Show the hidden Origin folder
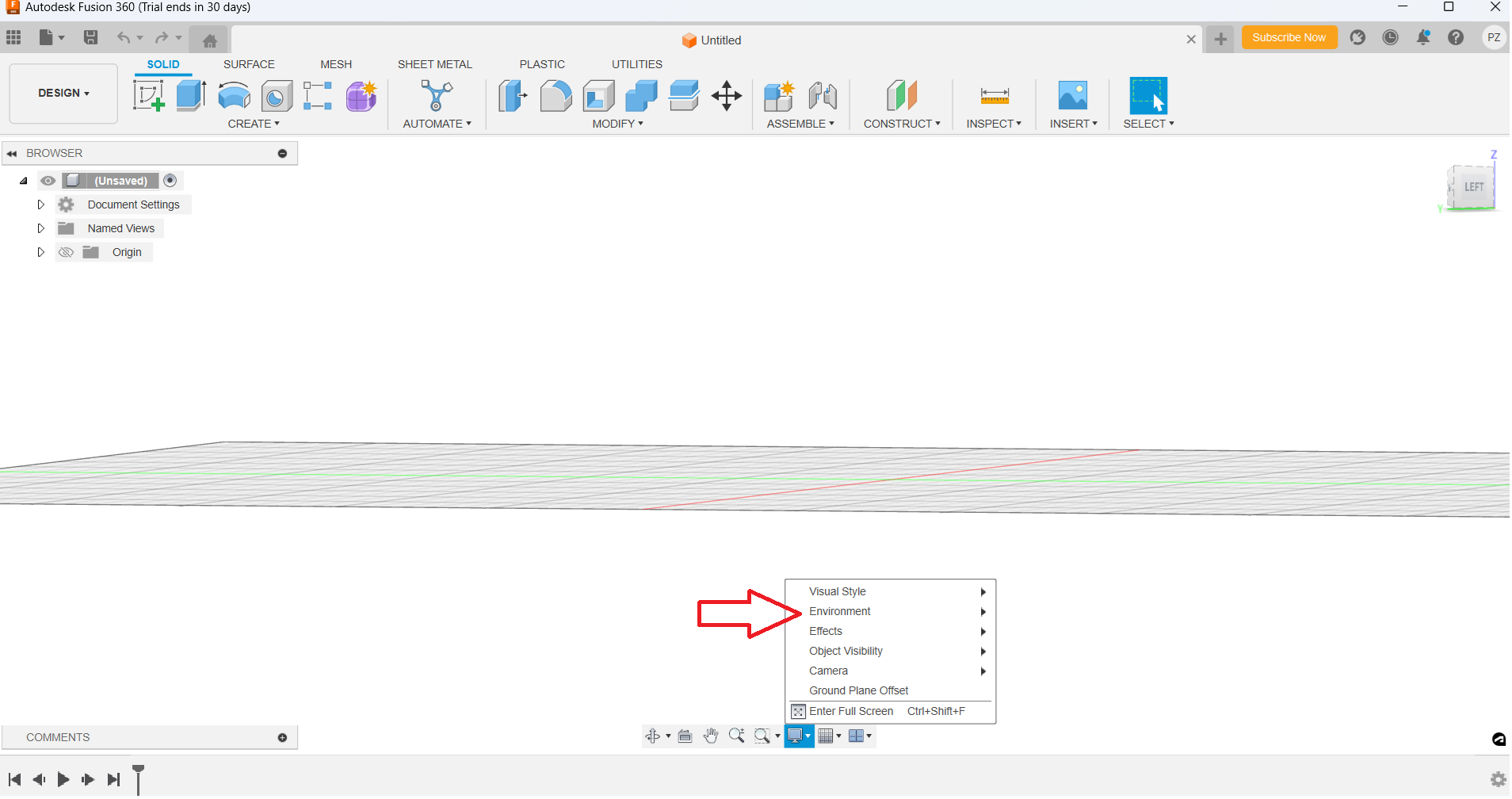This screenshot has width=1512, height=799. (67, 252)
